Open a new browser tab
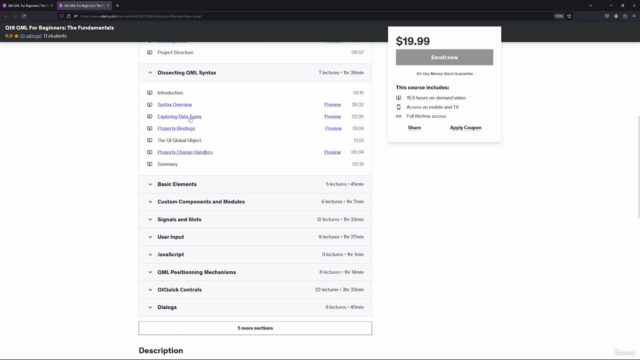 118,6
